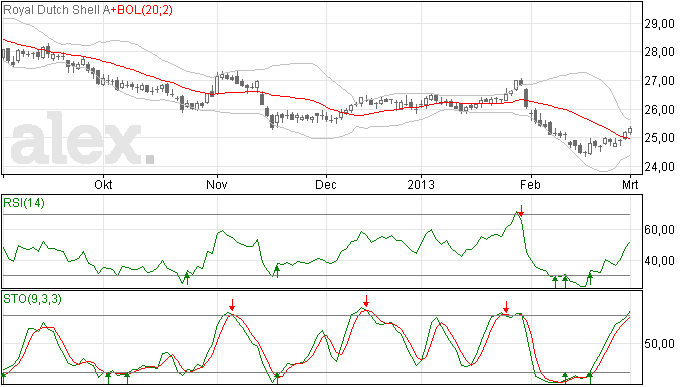Image resolution: width=690 pixels, height=387 pixels.
Task: Select the 60,00 RSI scale value
Action: point(659,230)
